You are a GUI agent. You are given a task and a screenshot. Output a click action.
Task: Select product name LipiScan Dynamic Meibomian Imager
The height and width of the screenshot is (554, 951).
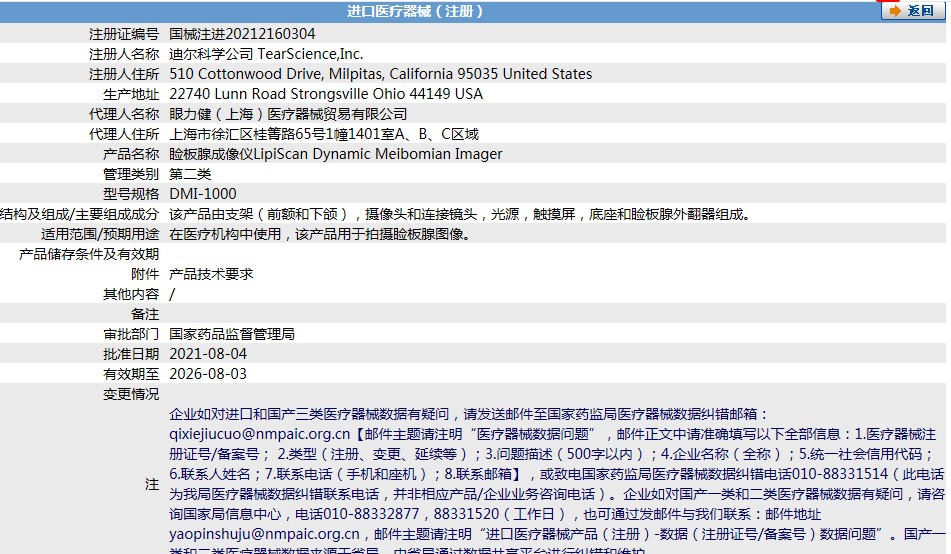coord(378,154)
